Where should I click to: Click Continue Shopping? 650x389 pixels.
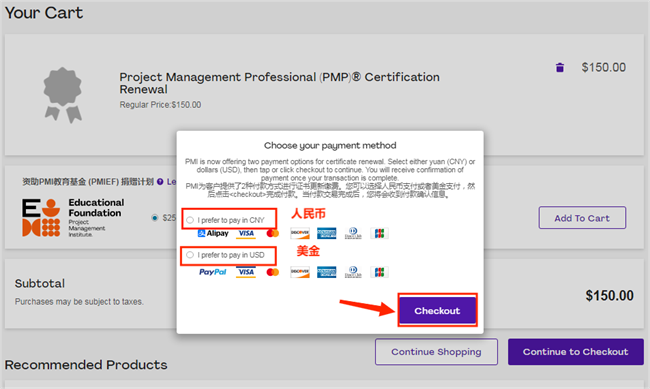coord(437,352)
